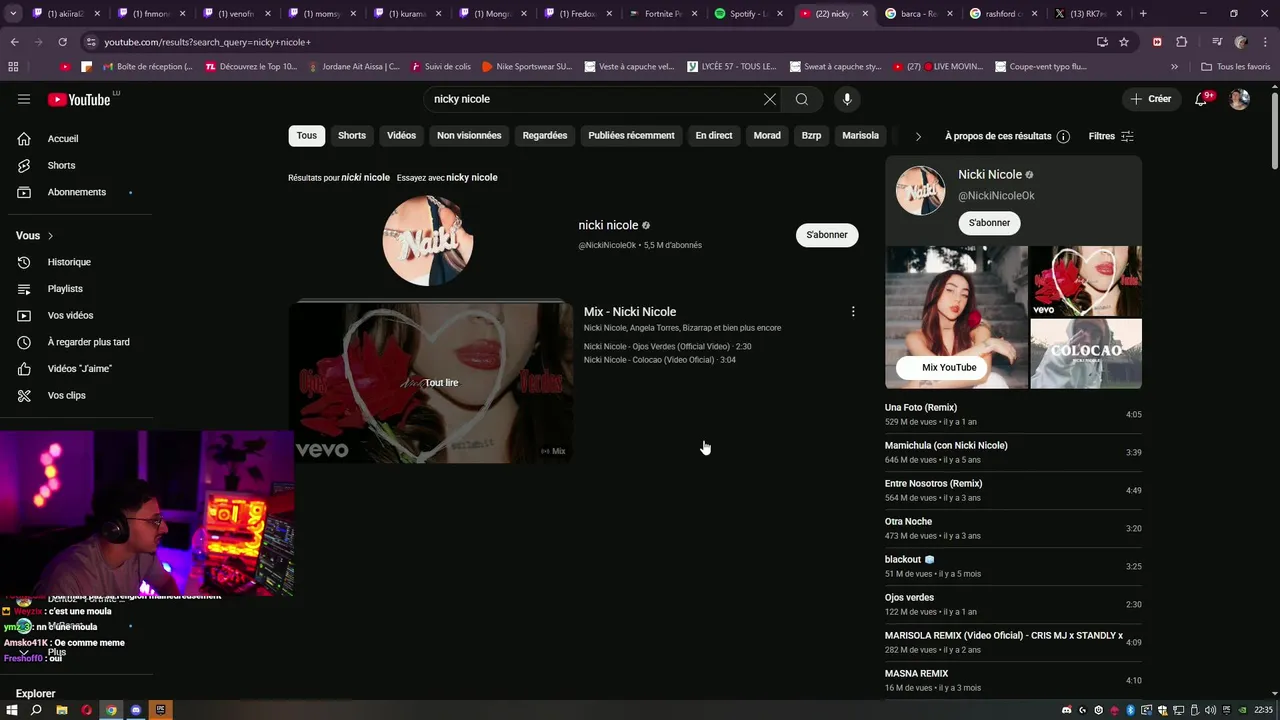Open Abonnements in the sidebar
The image size is (1280, 720).
(76, 192)
